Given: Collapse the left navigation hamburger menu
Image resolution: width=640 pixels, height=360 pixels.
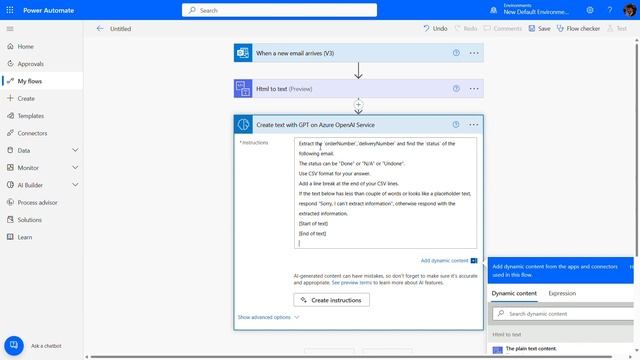Looking at the screenshot, I should [x=10, y=29].
